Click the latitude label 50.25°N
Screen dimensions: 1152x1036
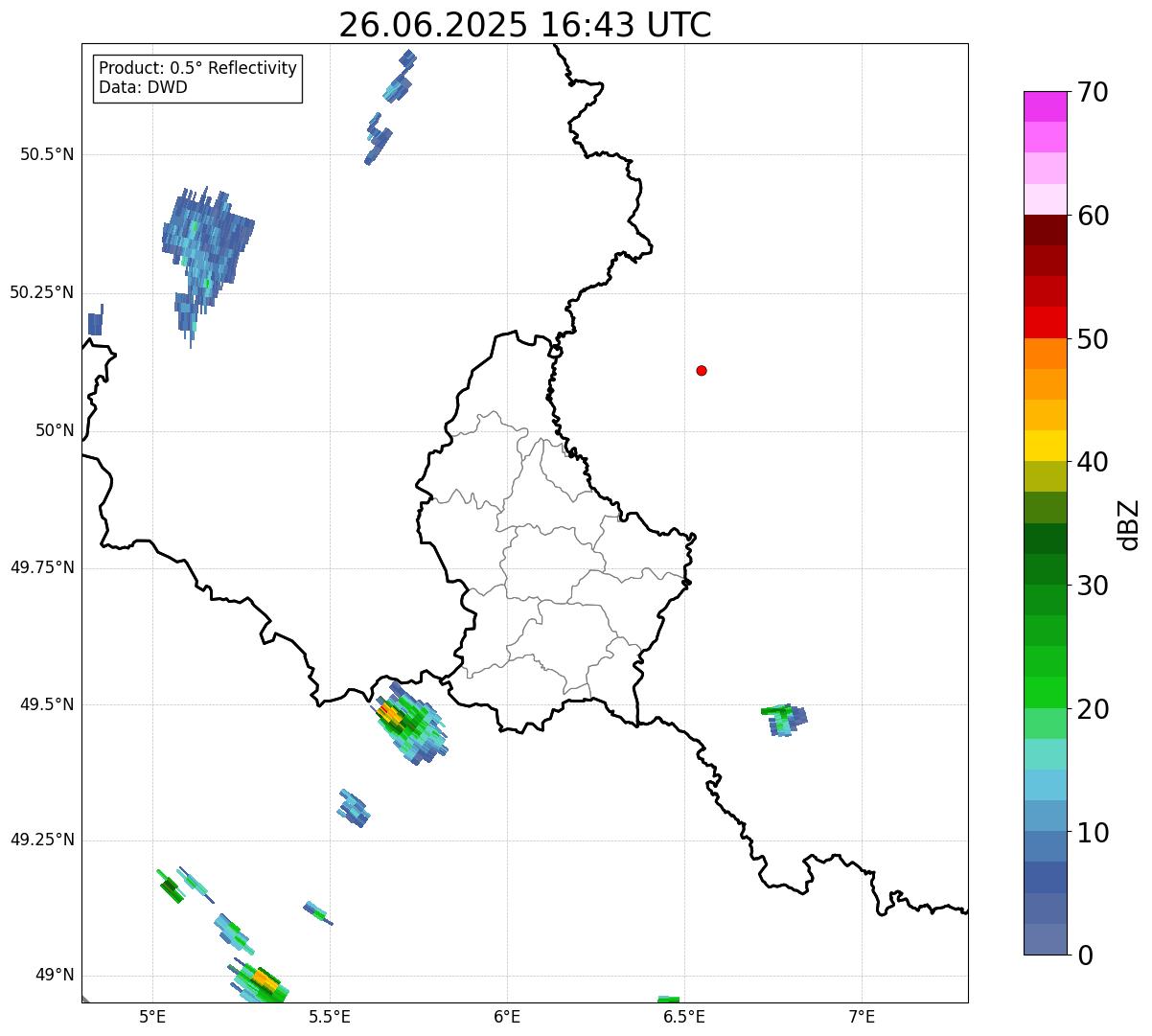coord(41,292)
